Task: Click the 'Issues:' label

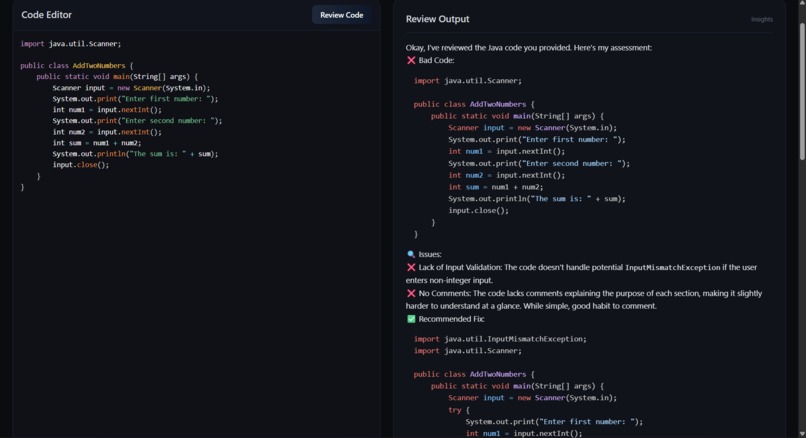Action: point(430,254)
